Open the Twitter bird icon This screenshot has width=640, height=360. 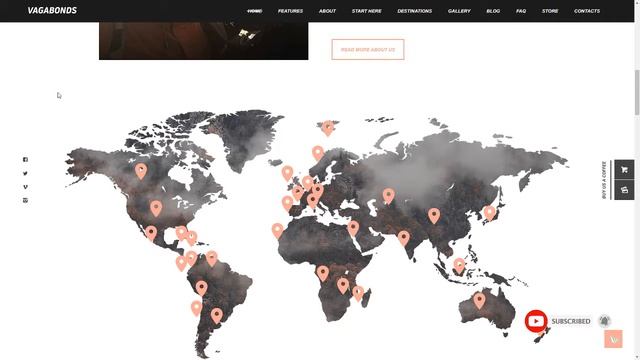pos(25,173)
